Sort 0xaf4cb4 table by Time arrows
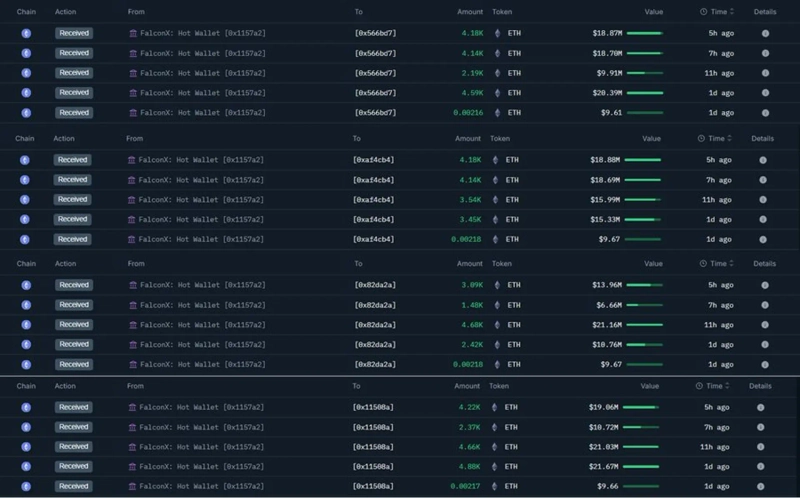The height and width of the screenshot is (498, 800). [x=729, y=138]
